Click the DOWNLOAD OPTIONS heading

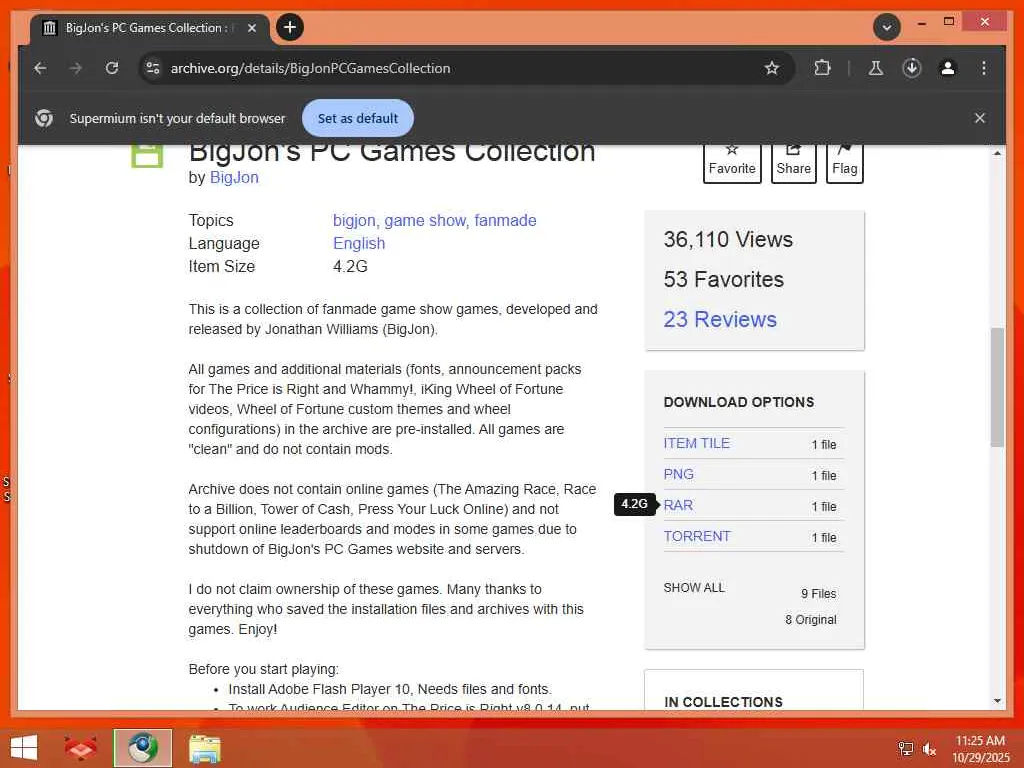739,402
